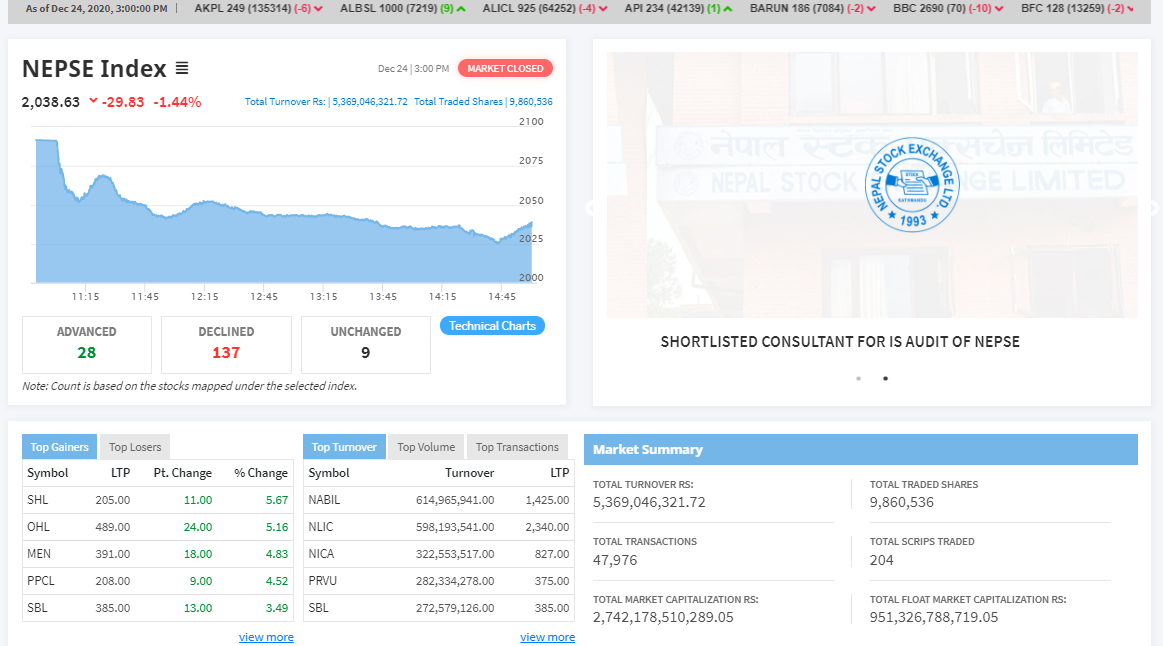
Task: Click total float market capitalization value 951,326,788,719.05
Action: click(x=934, y=617)
